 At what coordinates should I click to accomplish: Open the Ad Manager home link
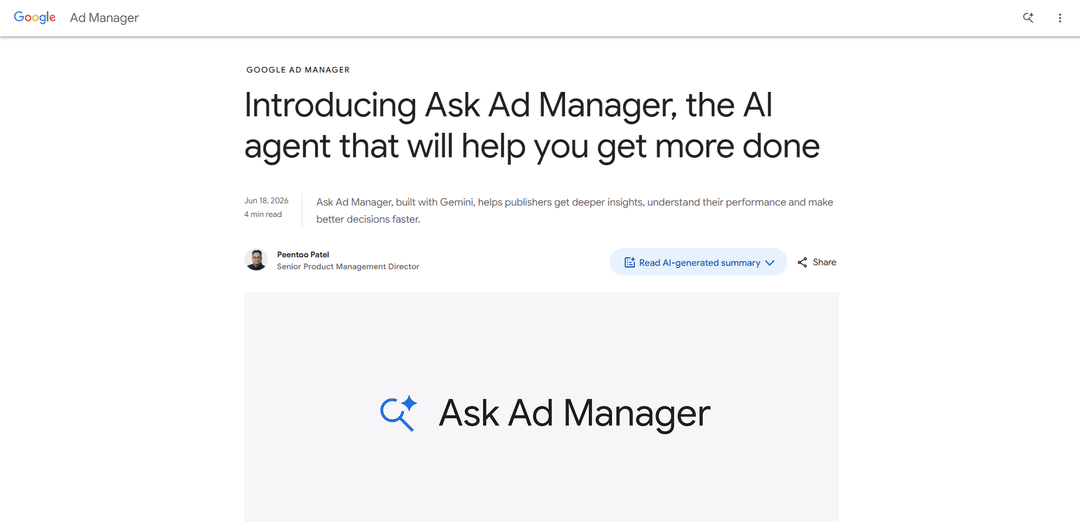click(x=104, y=18)
